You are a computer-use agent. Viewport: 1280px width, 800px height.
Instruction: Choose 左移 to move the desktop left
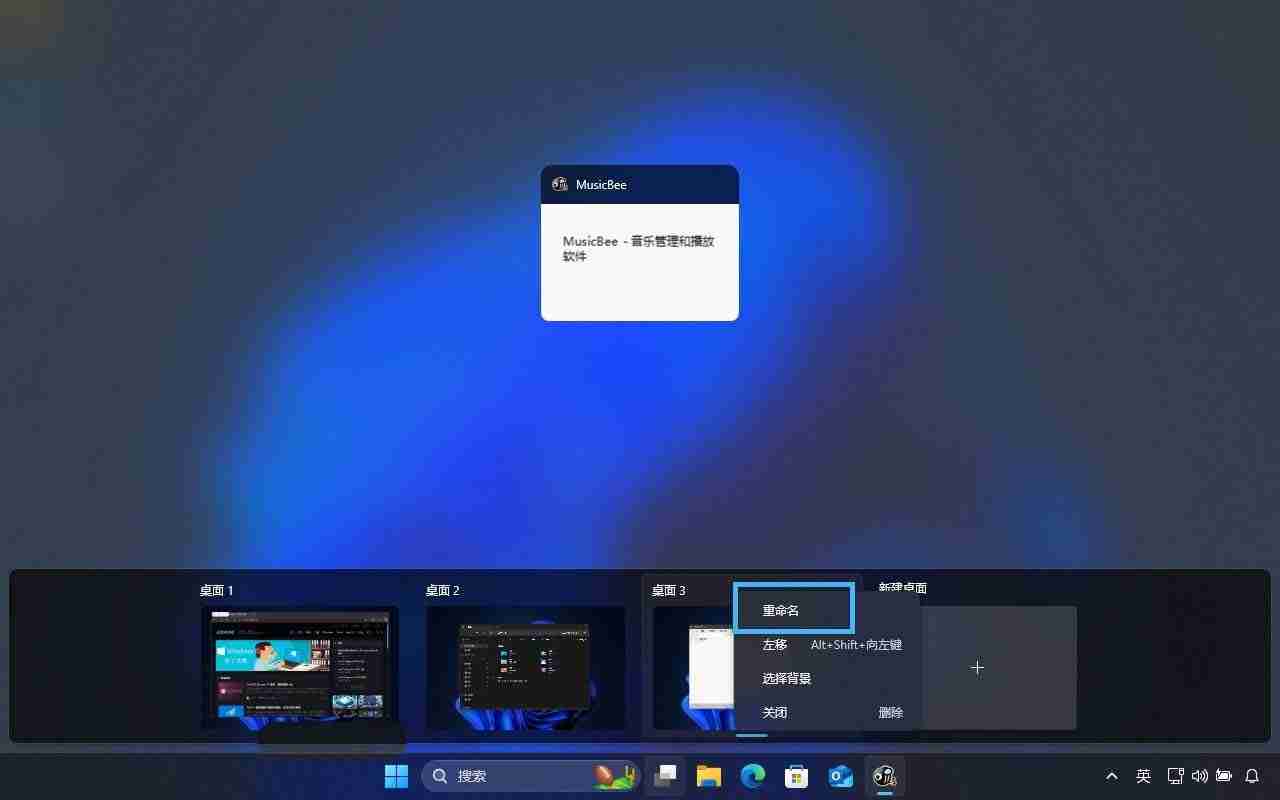[x=774, y=644]
